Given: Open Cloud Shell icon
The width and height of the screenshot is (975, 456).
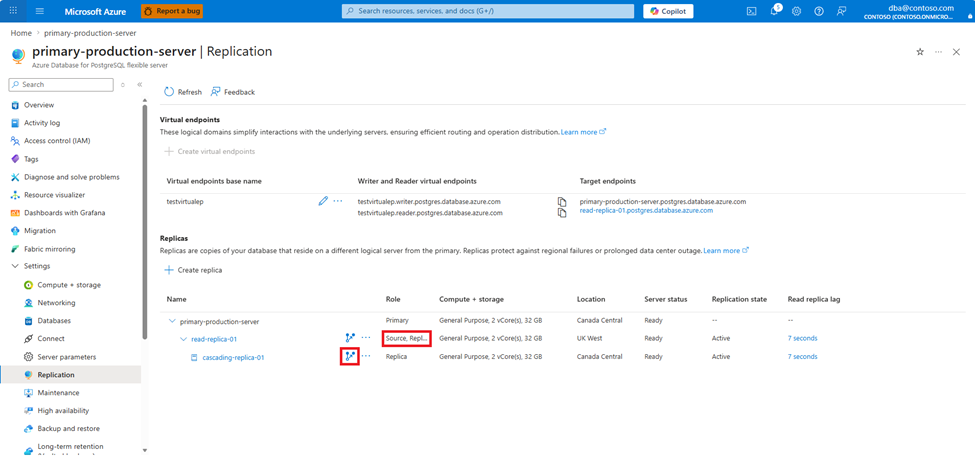Looking at the screenshot, I should (751, 11).
